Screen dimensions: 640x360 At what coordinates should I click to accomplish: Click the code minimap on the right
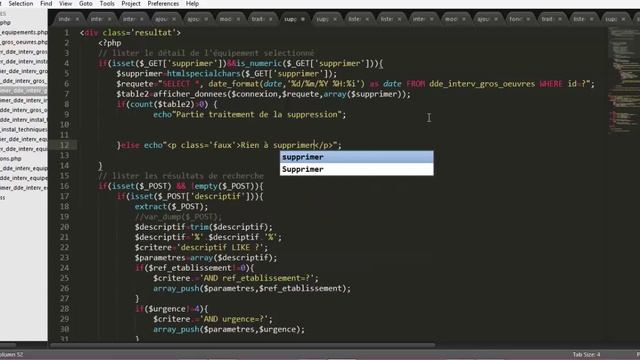pyautogui.click(x=623, y=82)
